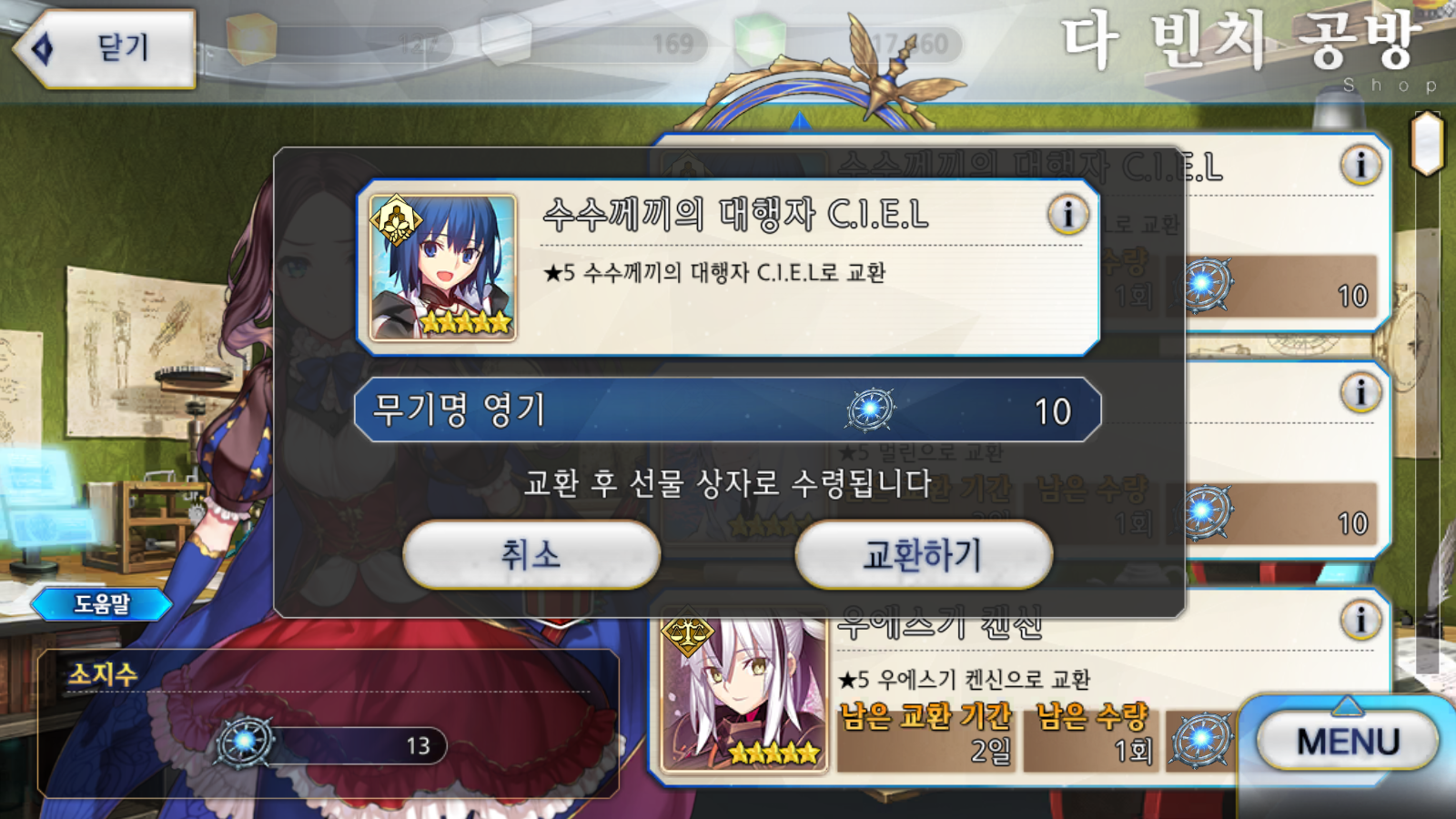Tap cost icon on second shop item
Screen dimensions: 1456x819
tap(1203, 511)
